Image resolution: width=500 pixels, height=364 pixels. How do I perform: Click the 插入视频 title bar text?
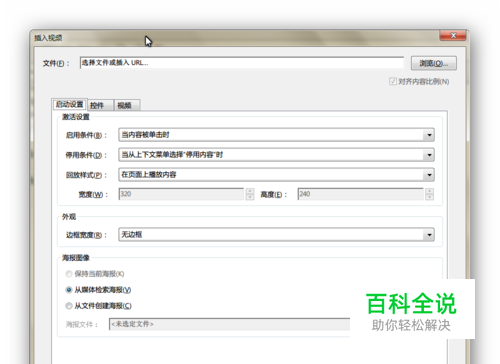point(48,38)
